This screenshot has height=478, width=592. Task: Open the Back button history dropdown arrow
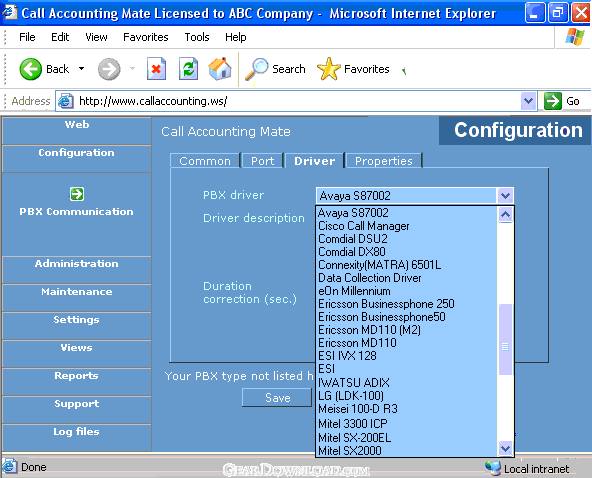(82, 69)
